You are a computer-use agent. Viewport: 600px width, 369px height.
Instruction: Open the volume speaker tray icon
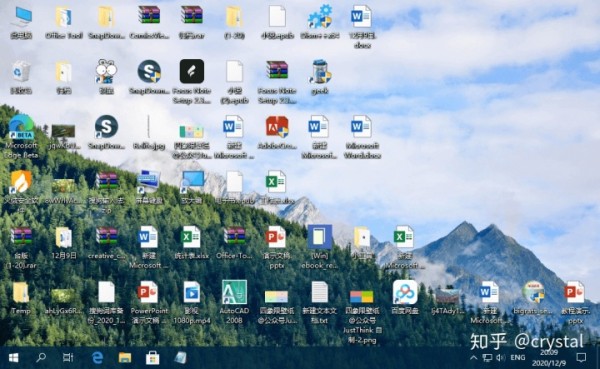tap(501, 358)
